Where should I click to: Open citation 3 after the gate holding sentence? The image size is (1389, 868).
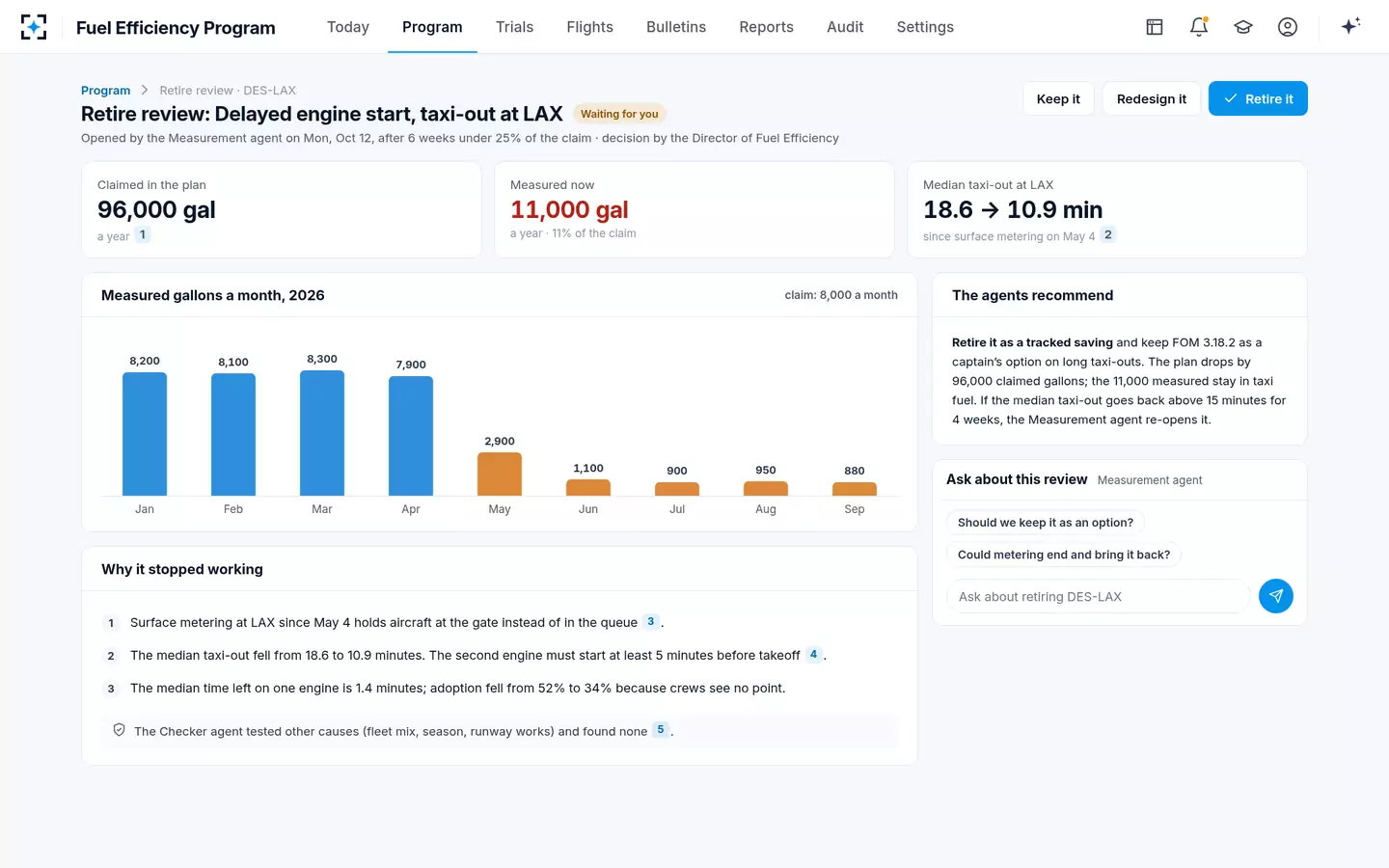[x=651, y=621]
